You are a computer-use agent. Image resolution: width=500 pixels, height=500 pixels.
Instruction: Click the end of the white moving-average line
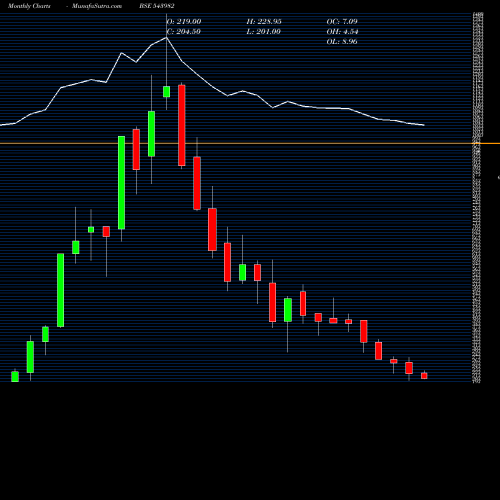click(x=424, y=125)
